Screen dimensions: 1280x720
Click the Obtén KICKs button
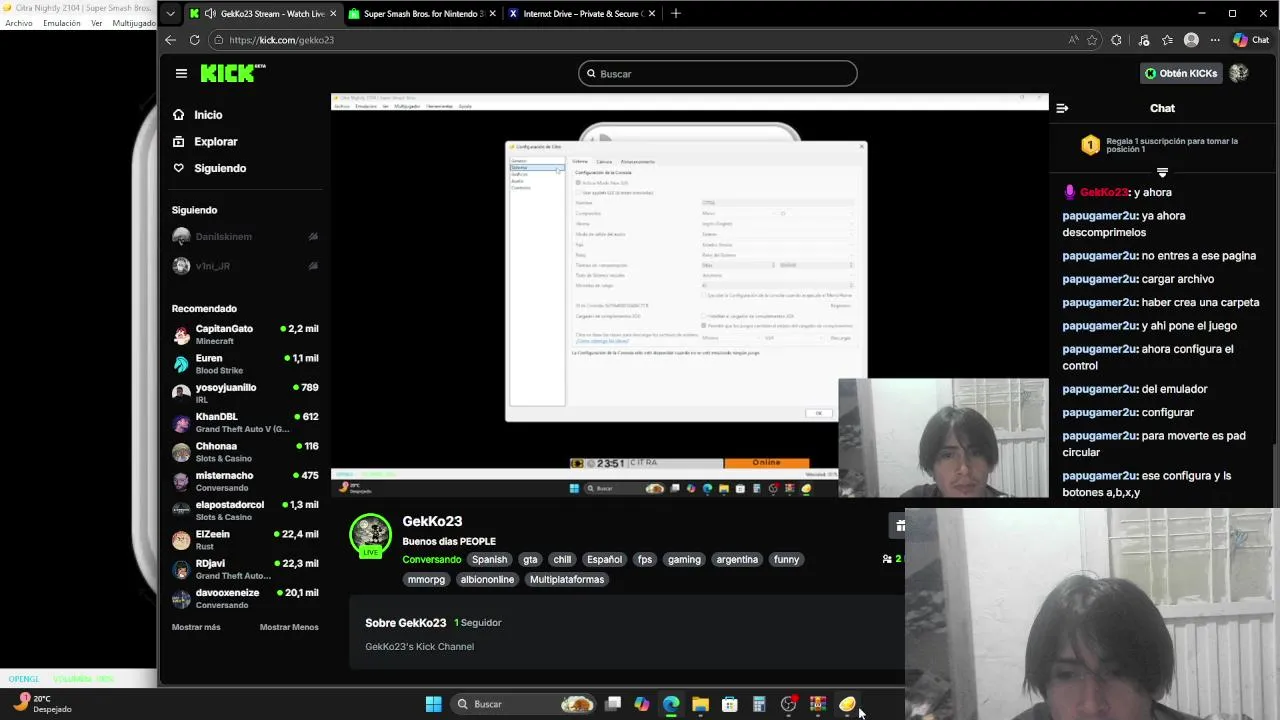(x=1181, y=73)
